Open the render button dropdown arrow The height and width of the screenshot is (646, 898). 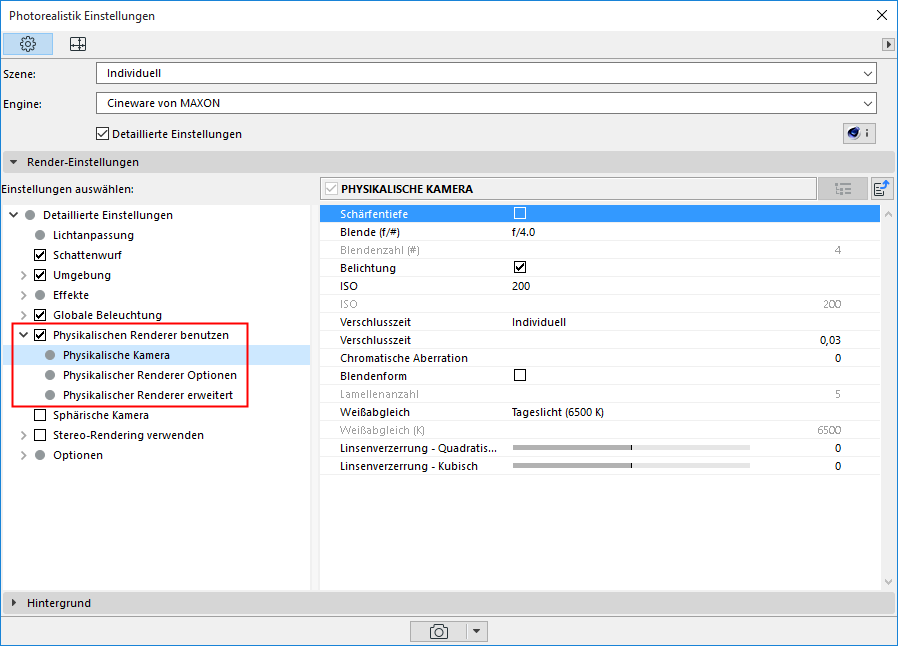coord(476,632)
